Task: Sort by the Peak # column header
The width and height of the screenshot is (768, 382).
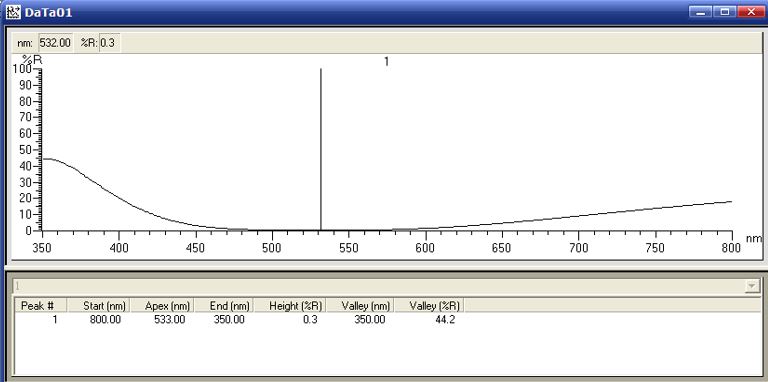Action: (41, 306)
